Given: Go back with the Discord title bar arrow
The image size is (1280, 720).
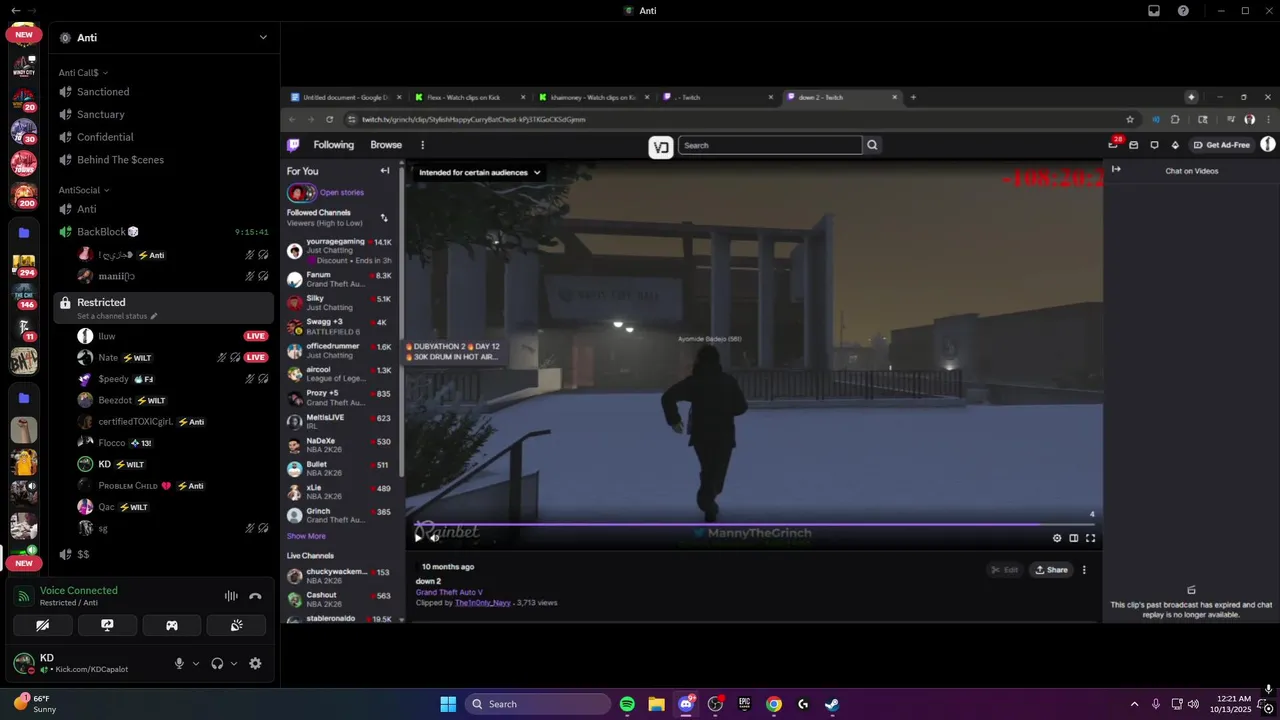Looking at the screenshot, I should (15, 11).
